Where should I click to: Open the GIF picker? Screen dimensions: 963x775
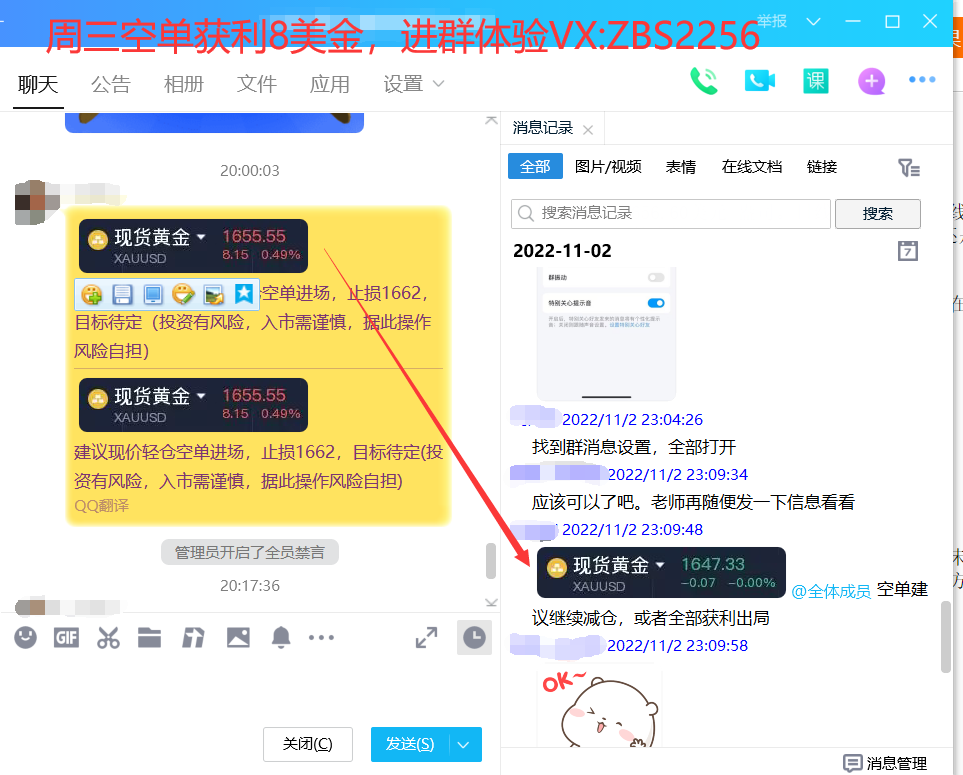coord(66,638)
